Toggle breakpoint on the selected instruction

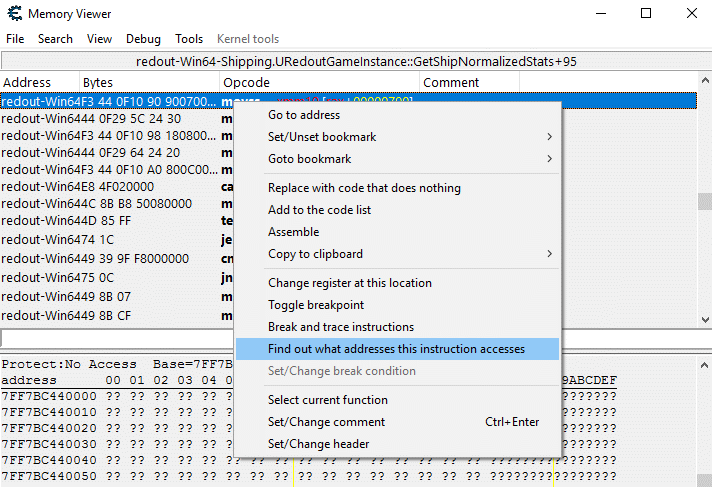click(x=316, y=305)
